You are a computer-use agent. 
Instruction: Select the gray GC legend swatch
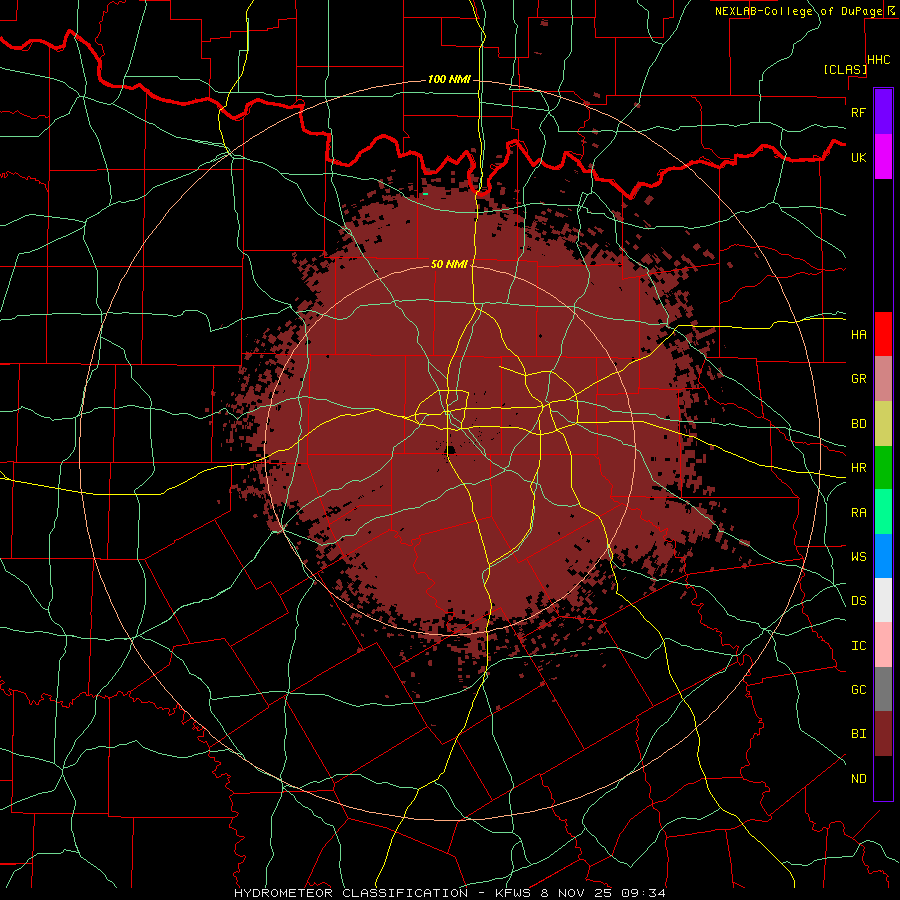click(x=883, y=689)
